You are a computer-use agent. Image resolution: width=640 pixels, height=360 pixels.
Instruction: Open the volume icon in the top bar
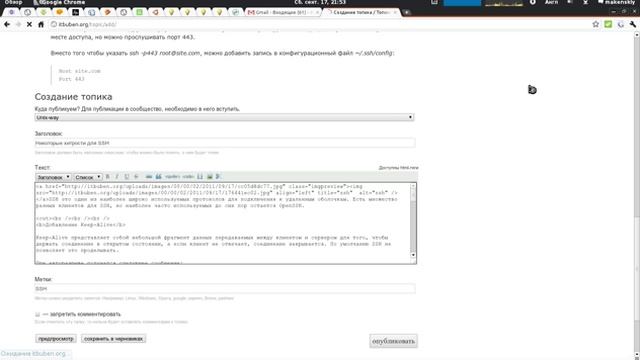pyautogui.click(x=570, y=2)
